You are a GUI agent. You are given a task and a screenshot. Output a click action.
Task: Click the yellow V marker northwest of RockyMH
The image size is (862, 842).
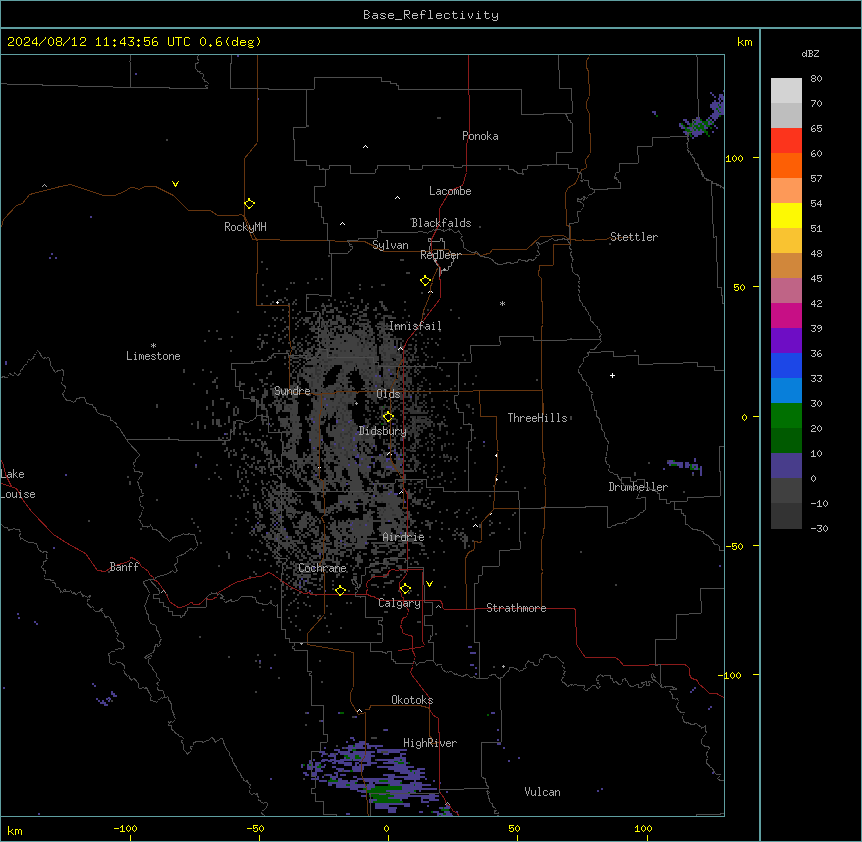click(x=175, y=184)
